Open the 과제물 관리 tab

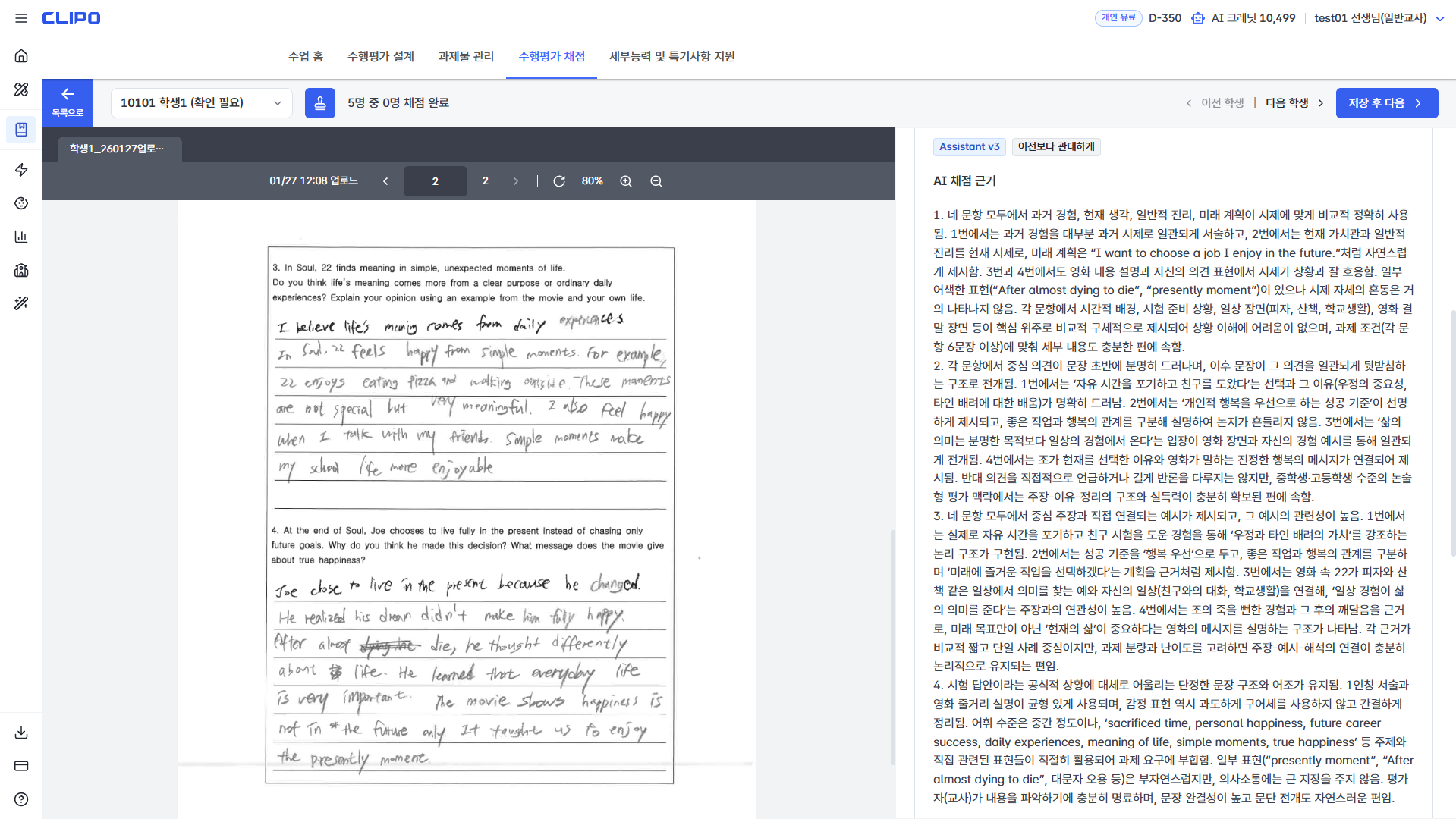coord(466,56)
